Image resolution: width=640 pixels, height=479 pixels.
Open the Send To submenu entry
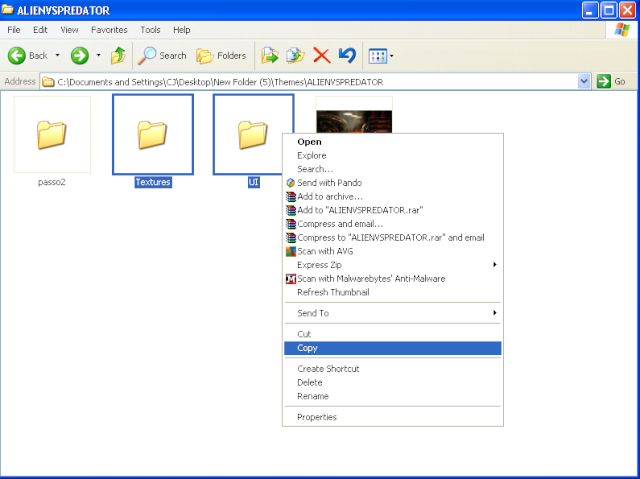coord(393,313)
